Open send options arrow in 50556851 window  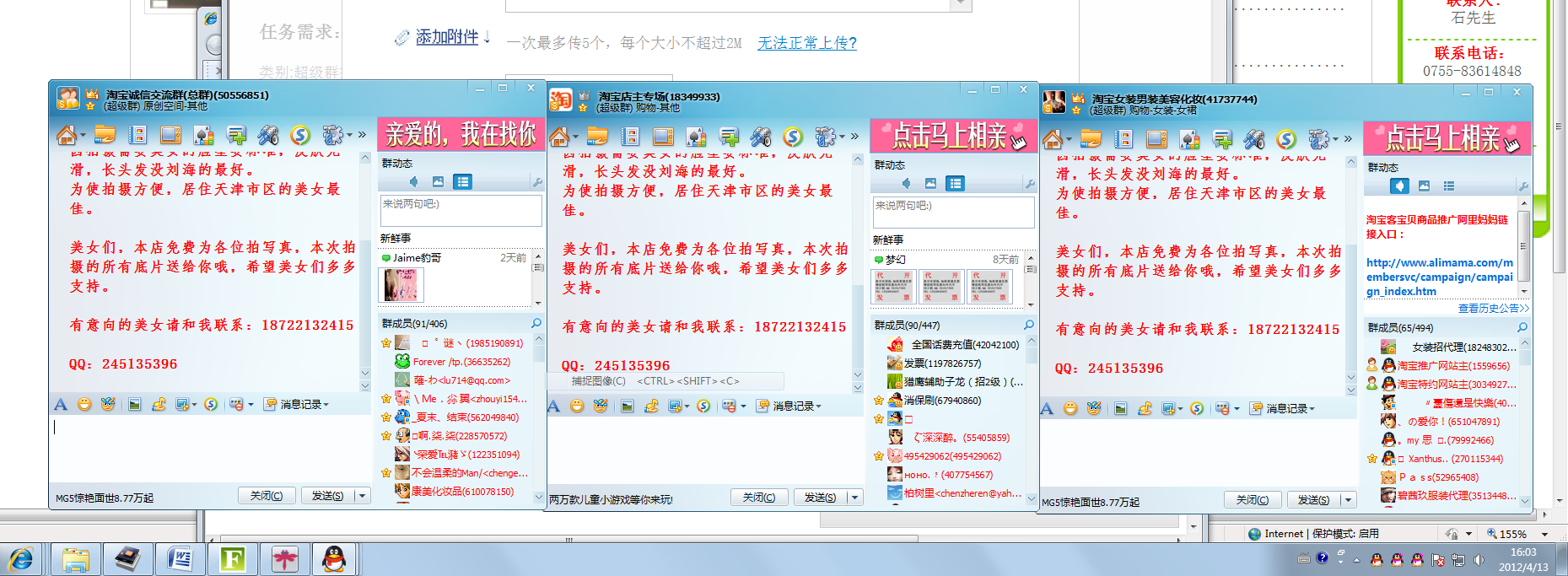[363, 496]
